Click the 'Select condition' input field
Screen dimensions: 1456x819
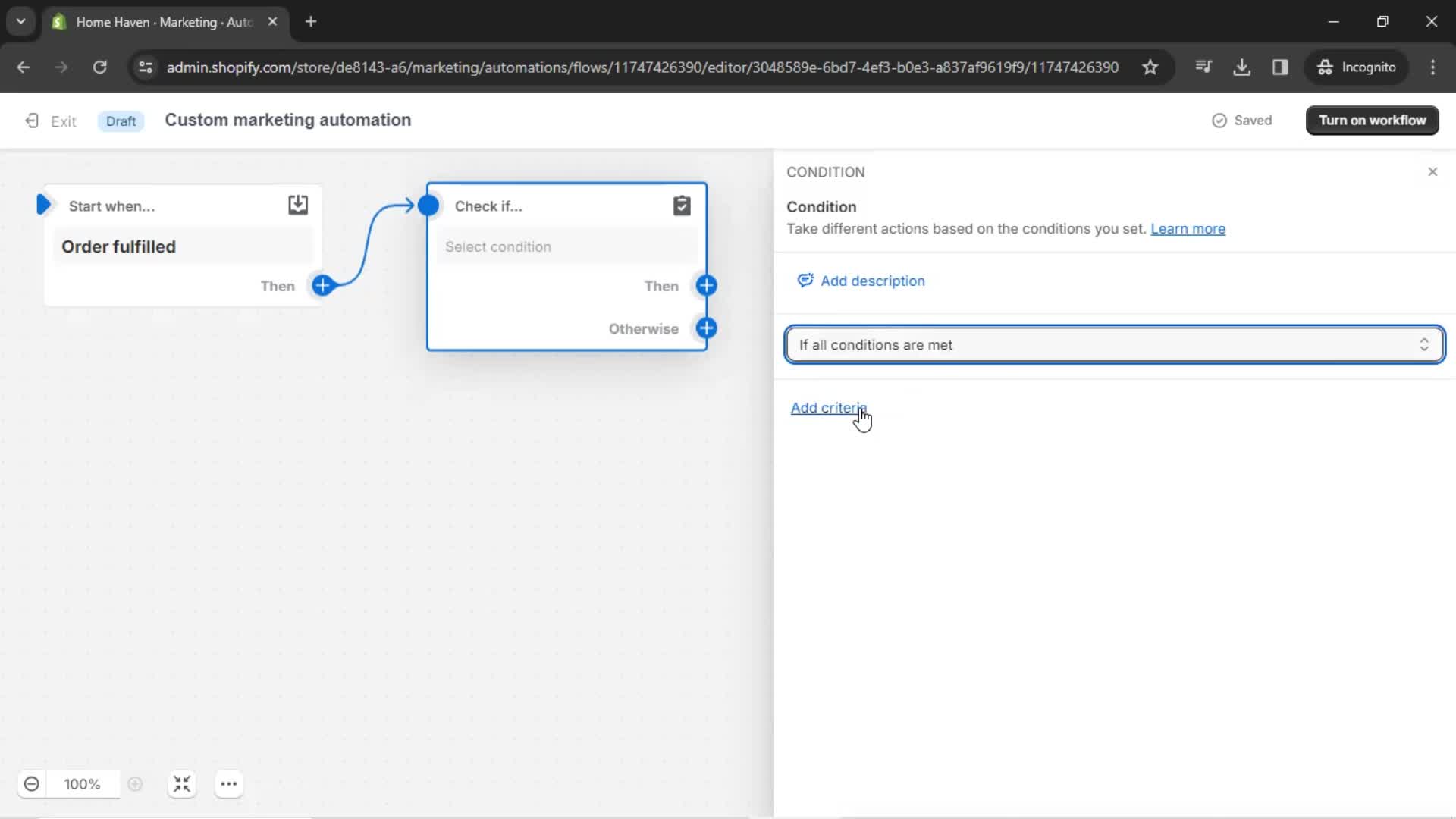565,247
